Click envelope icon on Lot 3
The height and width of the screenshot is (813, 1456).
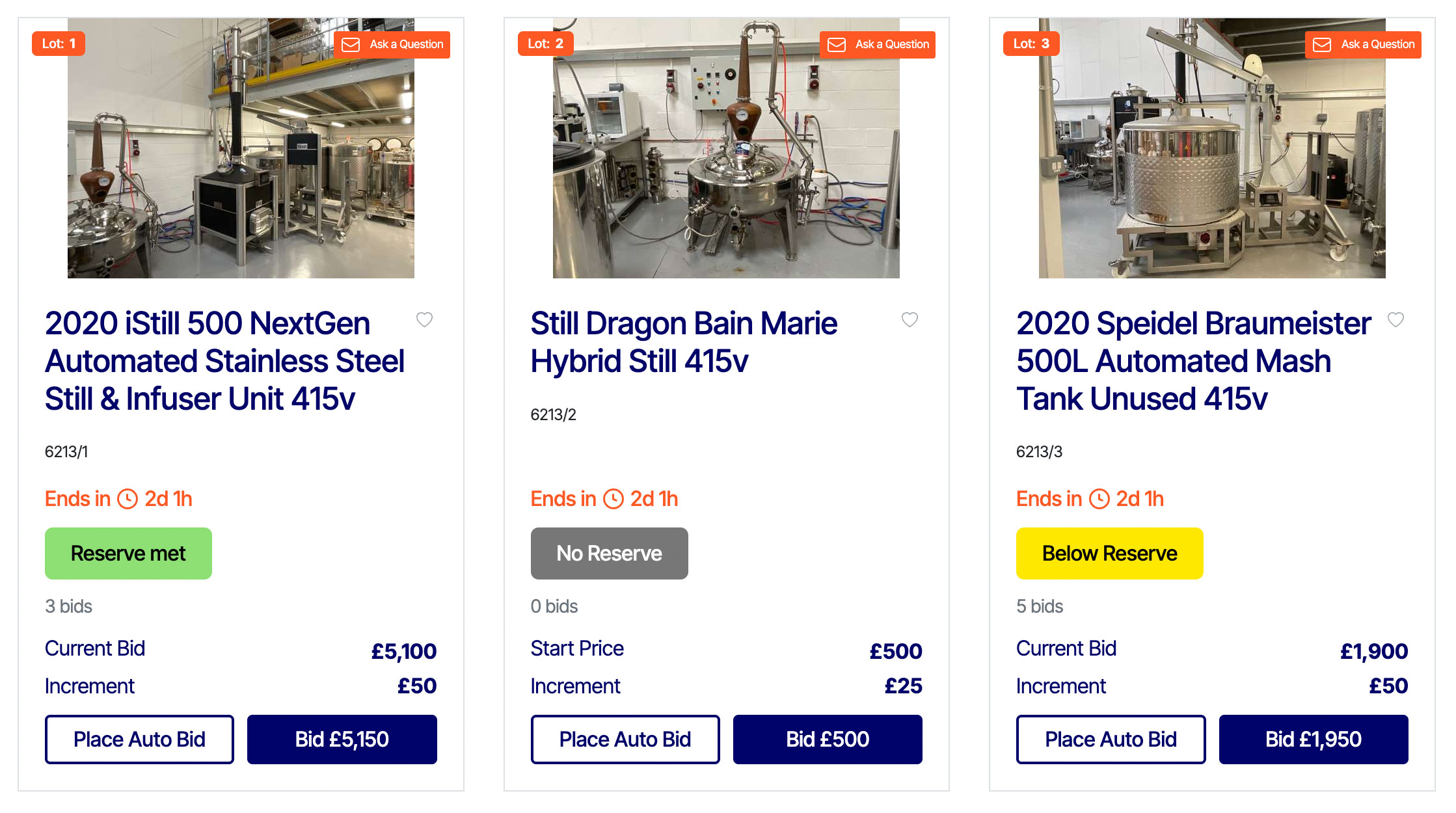pos(1322,44)
